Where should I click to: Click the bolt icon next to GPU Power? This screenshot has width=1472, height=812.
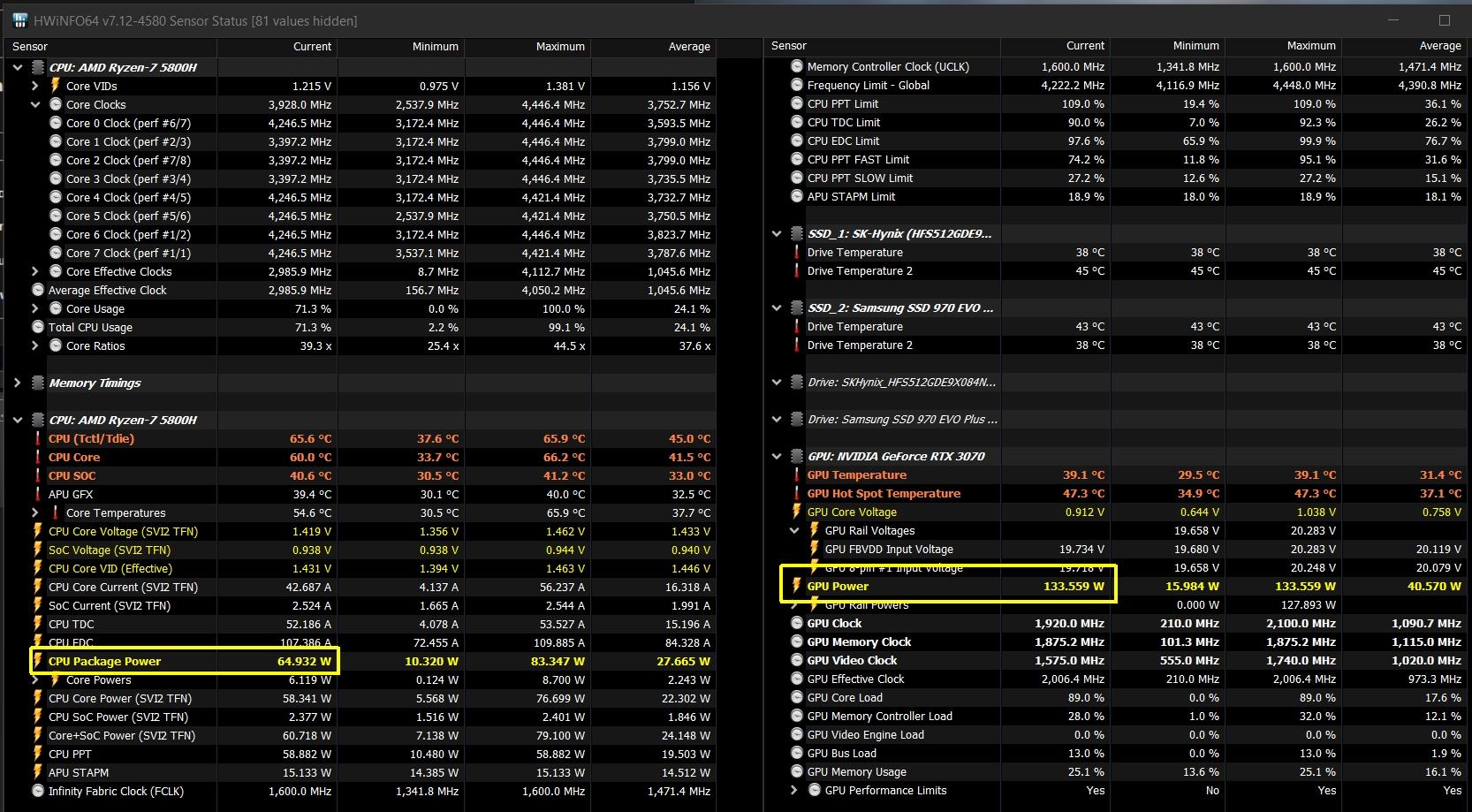tap(797, 586)
